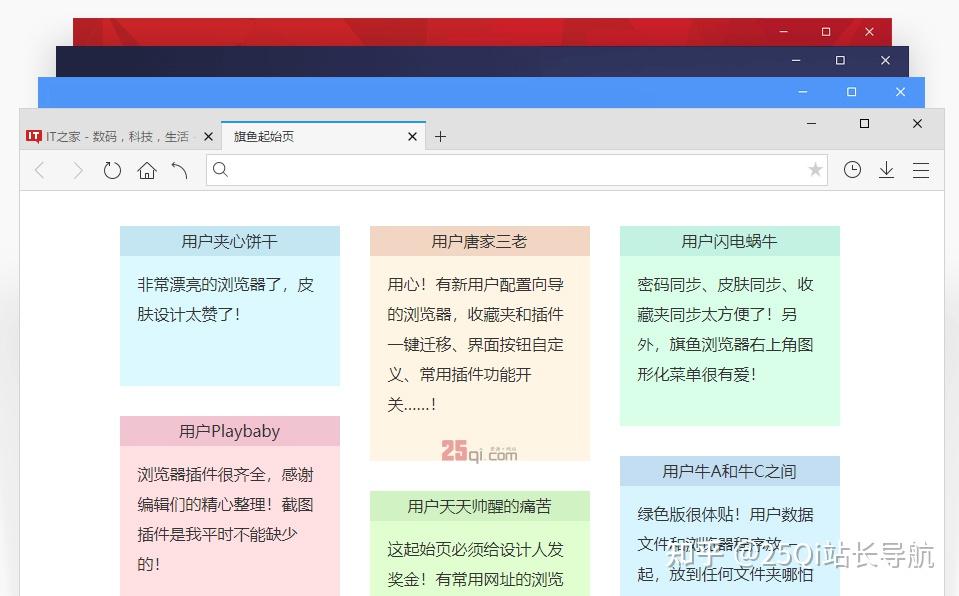This screenshot has height=596, width=959.
Task: Navigate back using the back arrow
Action: click(x=39, y=170)
